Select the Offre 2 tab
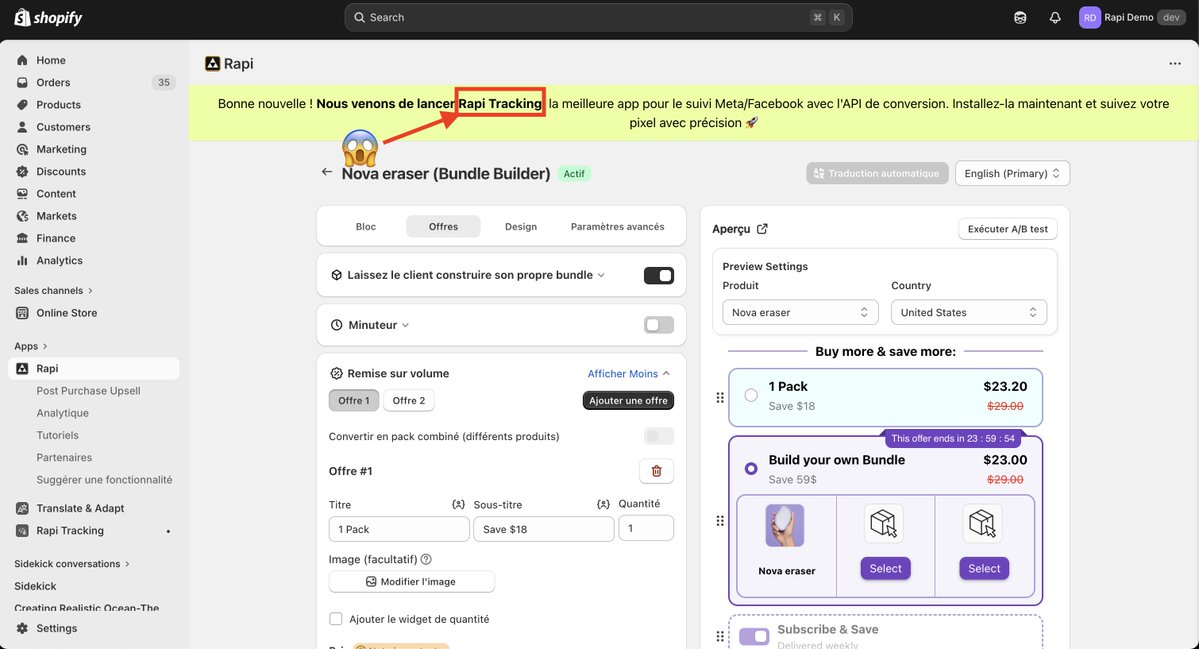This screenshot has height=649, width=1199. [408, 401]
